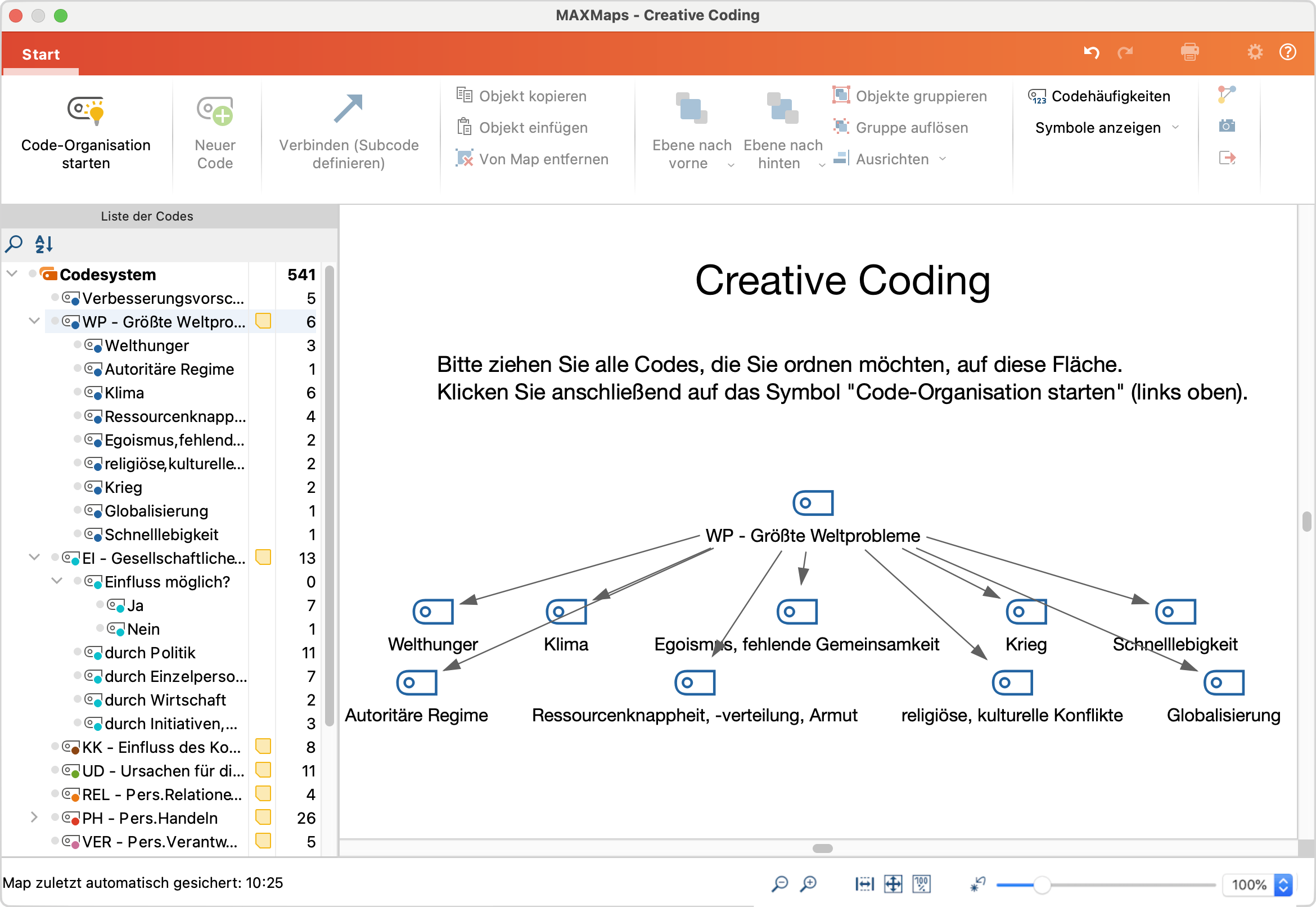Click the 100% zoom stepper
Image resolution: width=1316 pixels, height=907 pixels.
(1283, 885)
